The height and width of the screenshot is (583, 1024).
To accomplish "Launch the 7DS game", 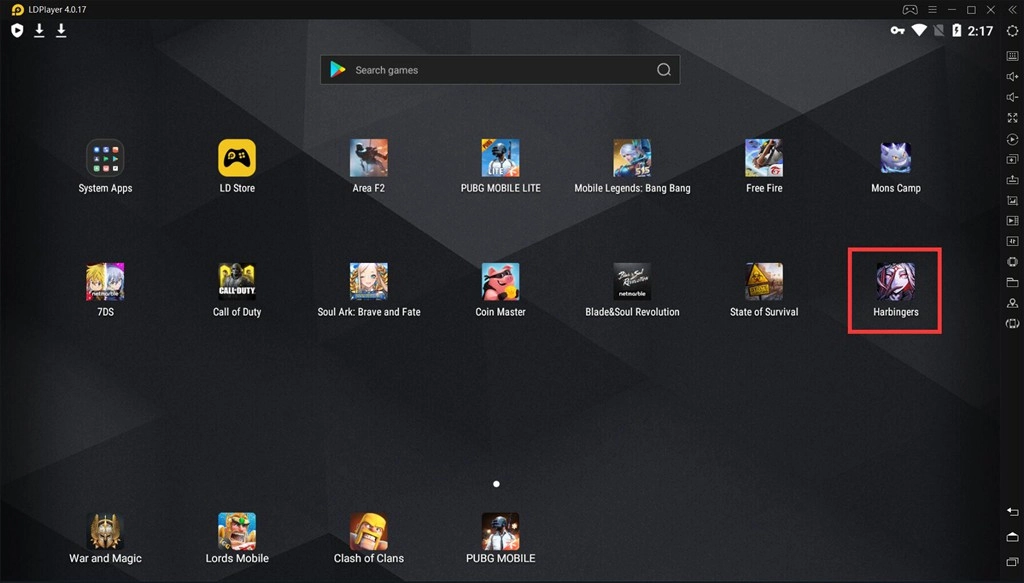I will point(105,282).
